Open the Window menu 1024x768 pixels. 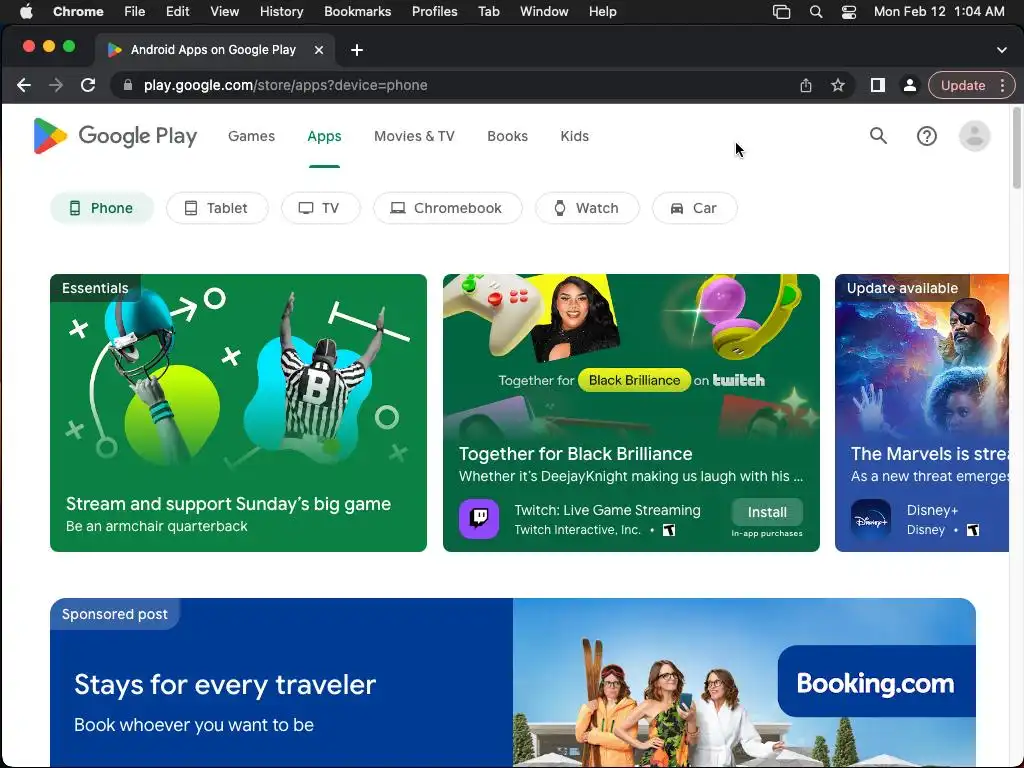(x=544, y=11)
